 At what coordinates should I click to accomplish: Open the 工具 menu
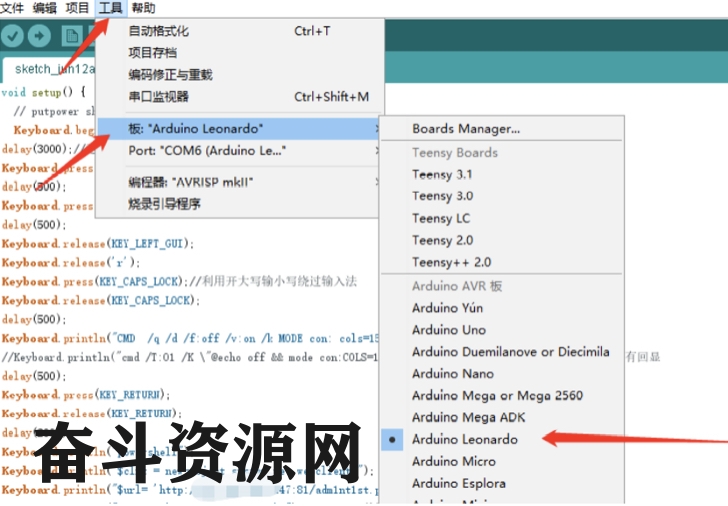click(110, 8)
